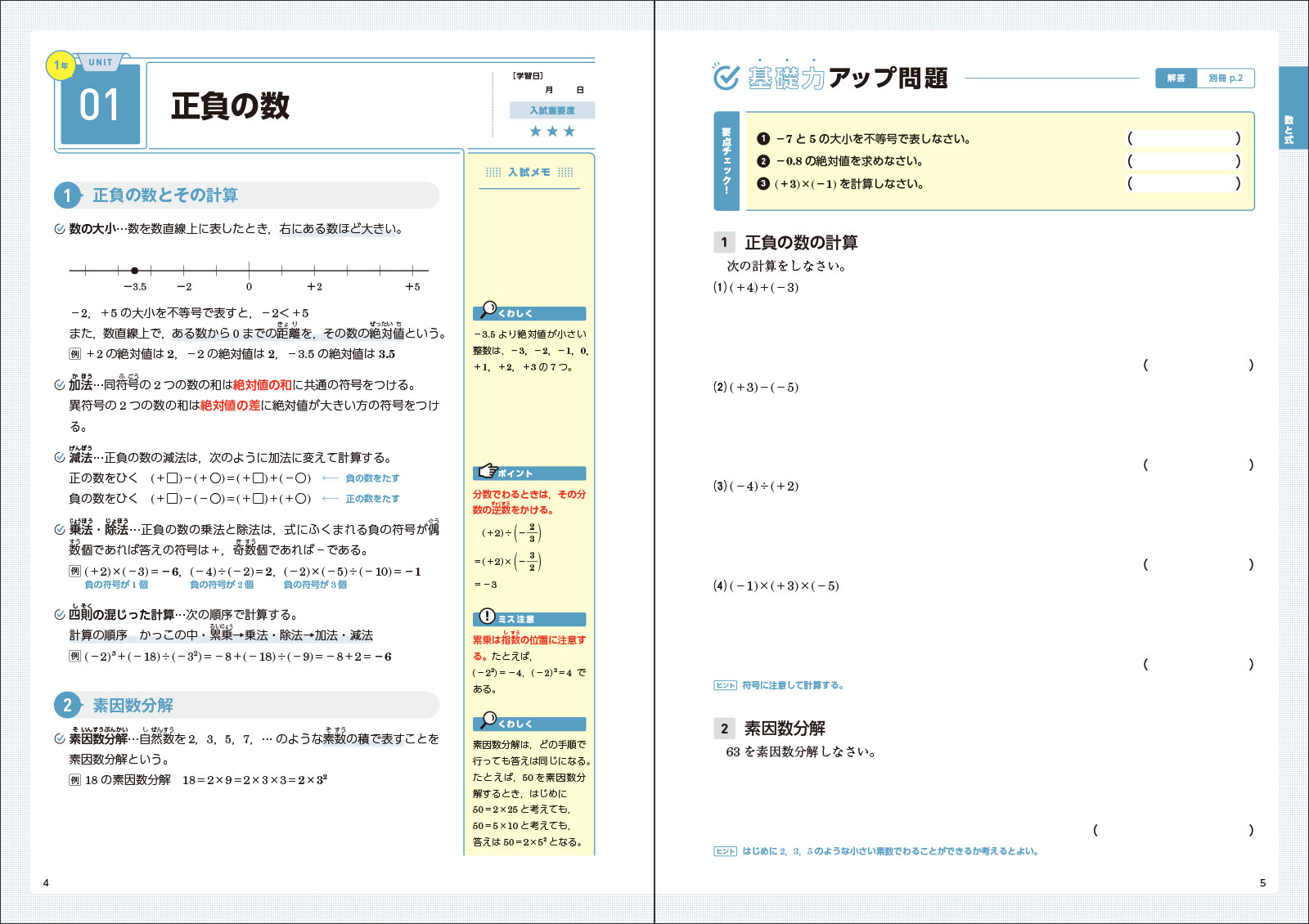This screenshot has width=1309, height=924.
Task: Click the black dot at −3.5 on the number line
Action: [135, 271]
